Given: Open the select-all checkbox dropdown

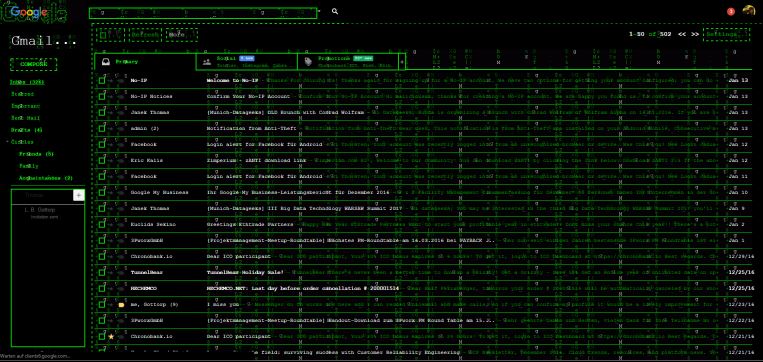Looking at the screenshot, I should coord(110,35).
